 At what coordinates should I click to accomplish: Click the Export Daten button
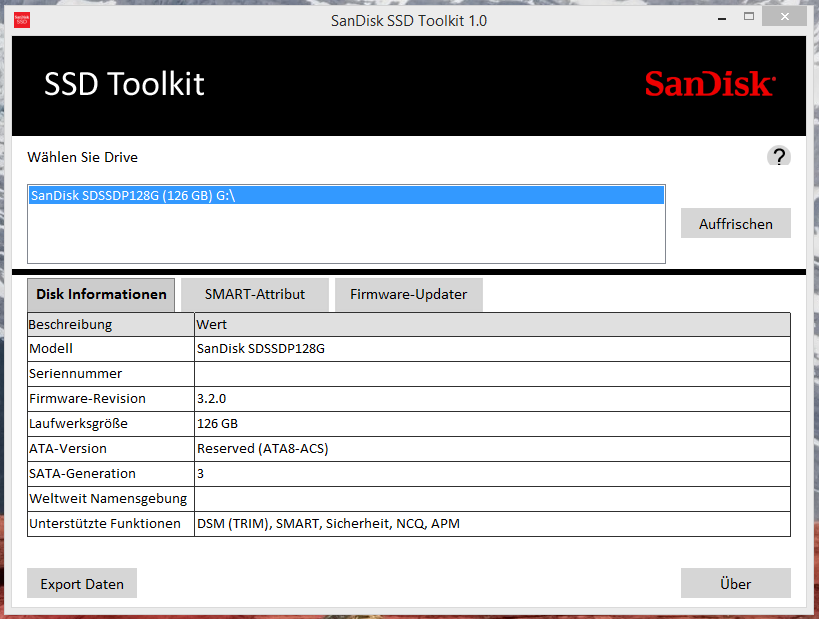tap(82, 583)
